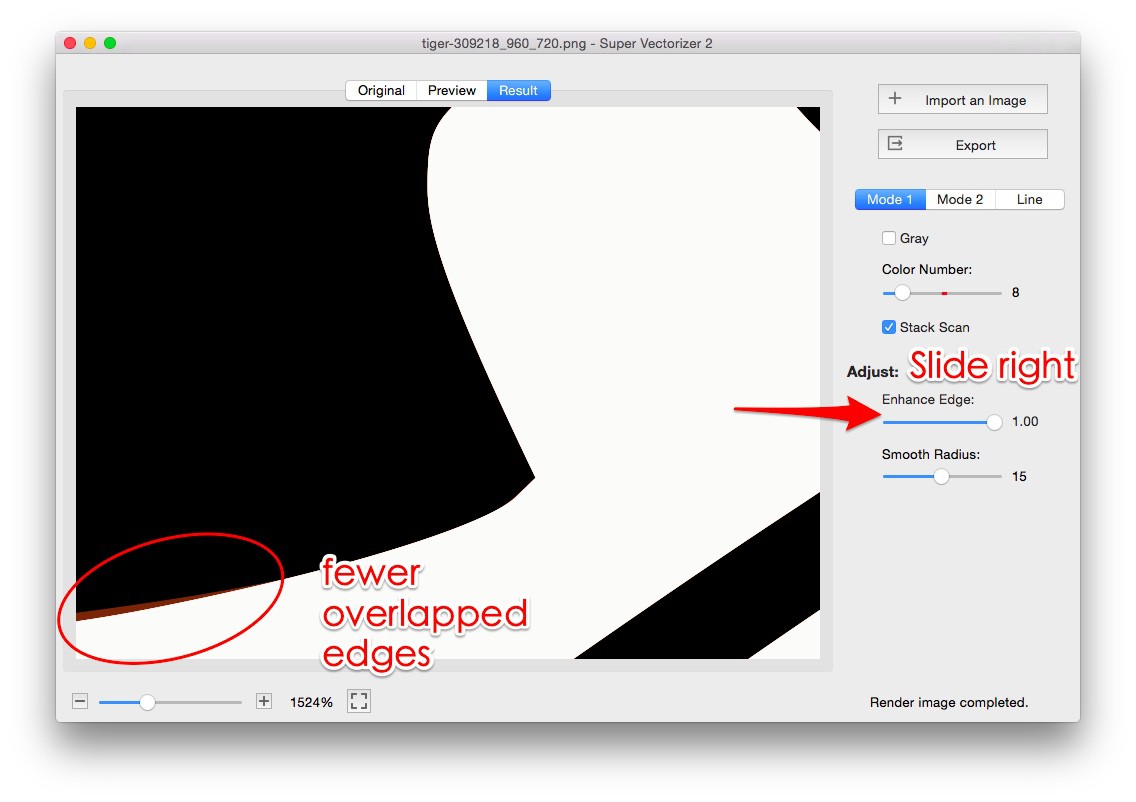Switch to the Line tracing mode
This screenshot has width=1136, height=802.
[x=1030, y=199]
